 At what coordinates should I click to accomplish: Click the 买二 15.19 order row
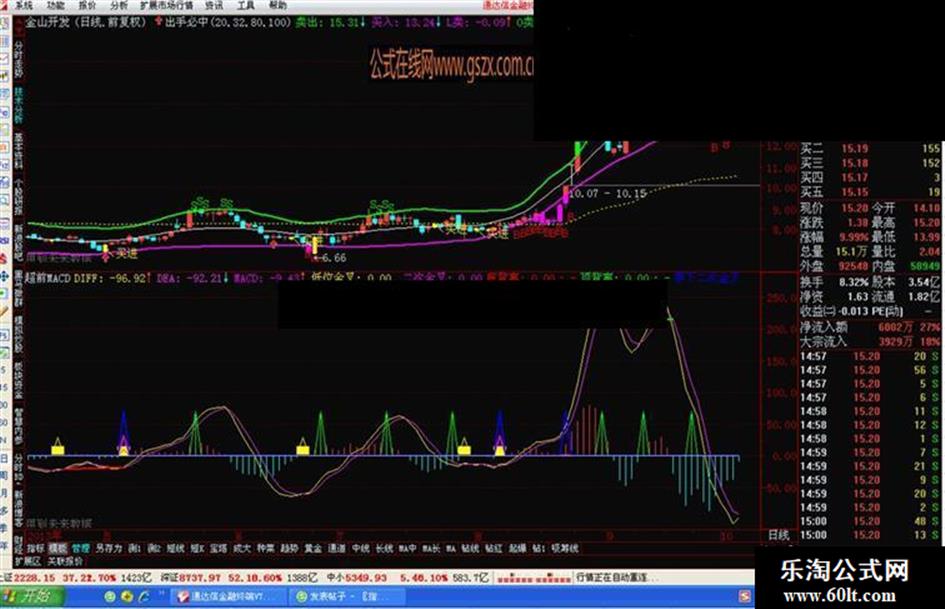pos(870,148)
